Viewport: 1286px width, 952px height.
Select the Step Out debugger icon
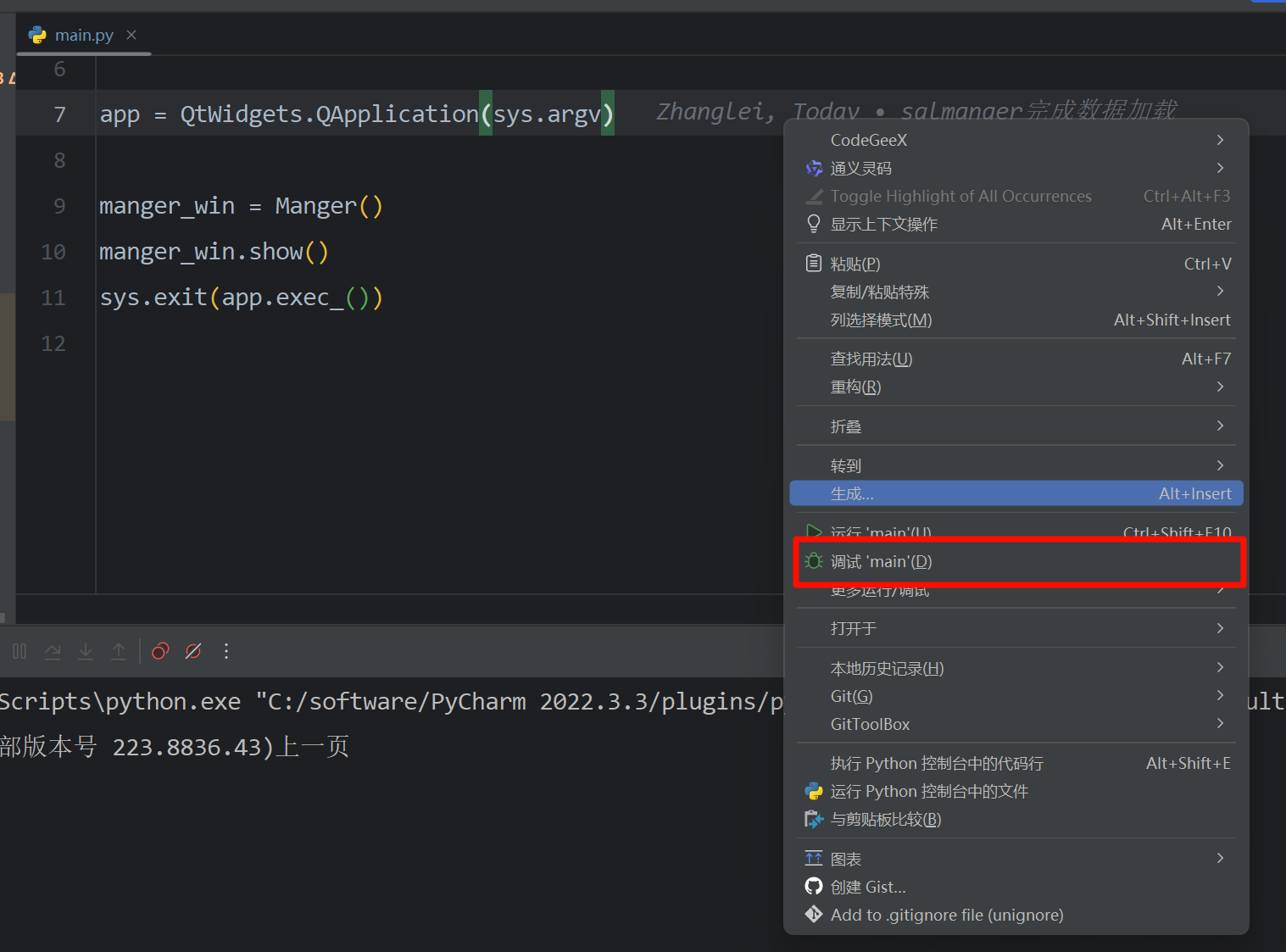[119, 651]
